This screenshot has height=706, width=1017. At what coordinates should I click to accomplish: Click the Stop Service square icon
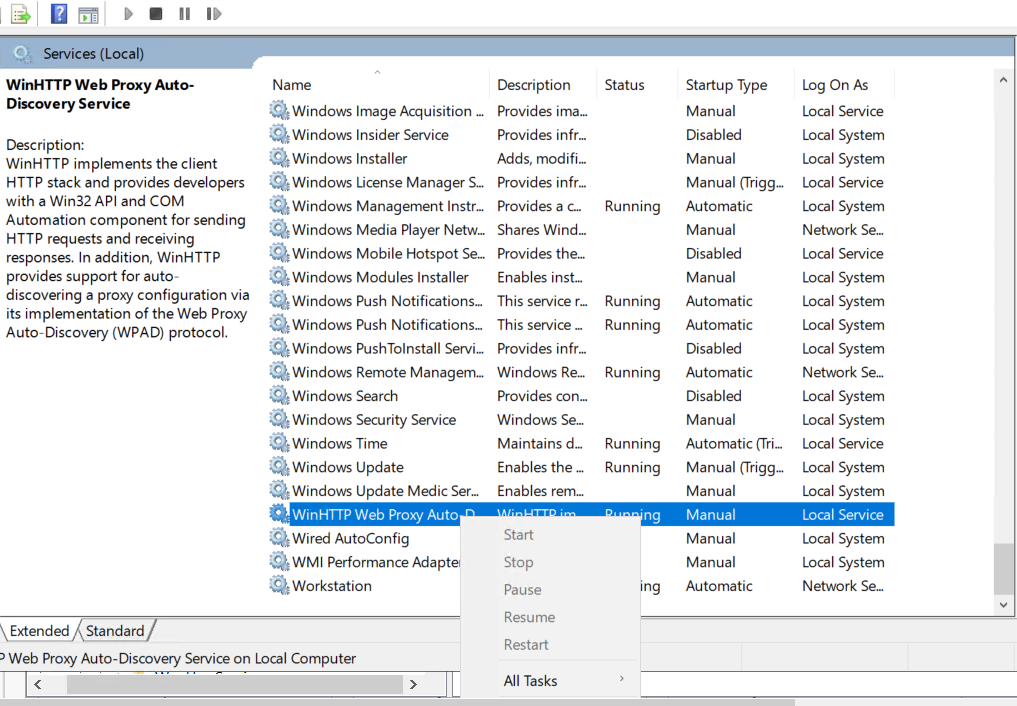156,14
